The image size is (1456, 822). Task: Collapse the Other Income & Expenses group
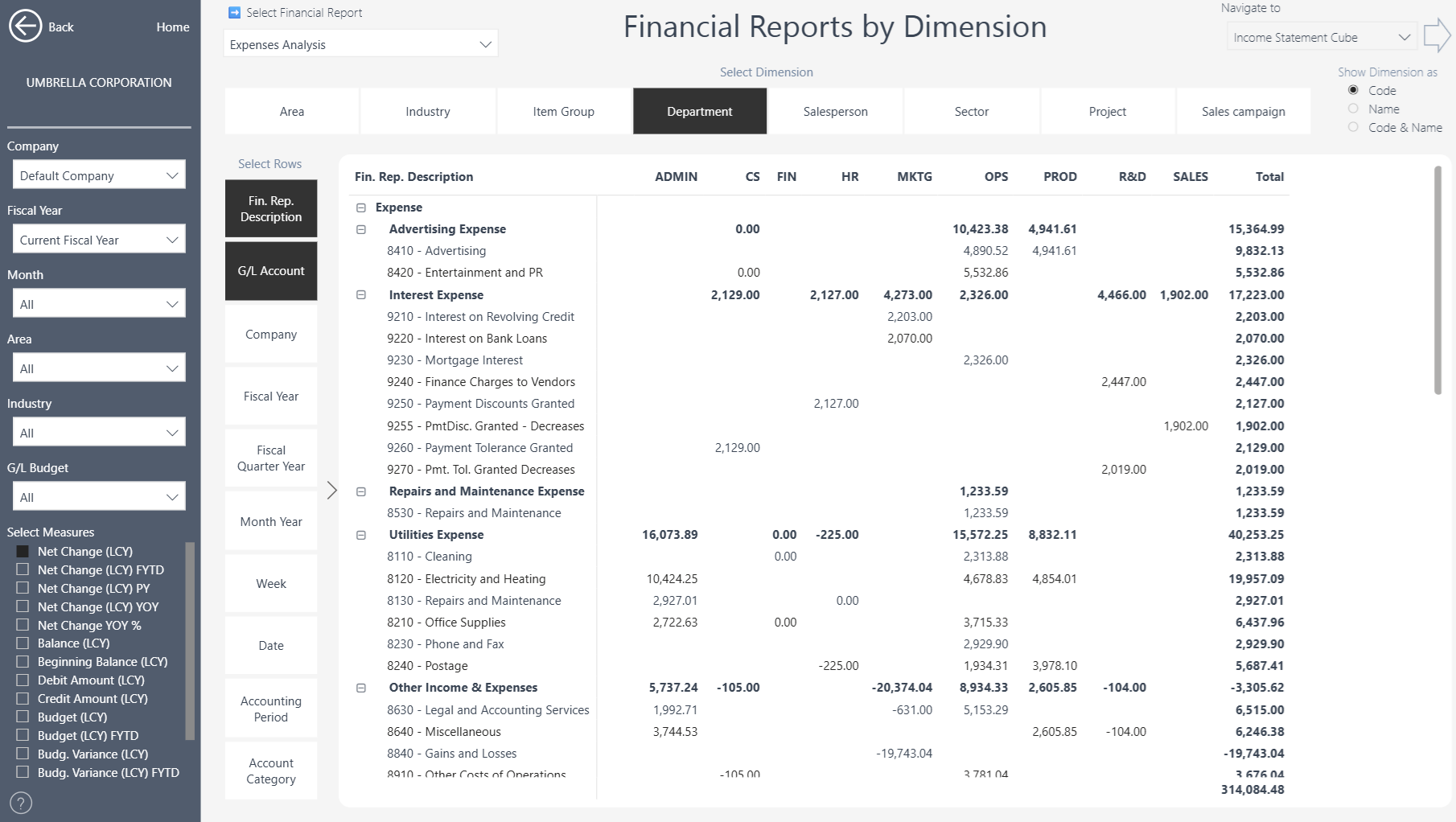[361, 688]
